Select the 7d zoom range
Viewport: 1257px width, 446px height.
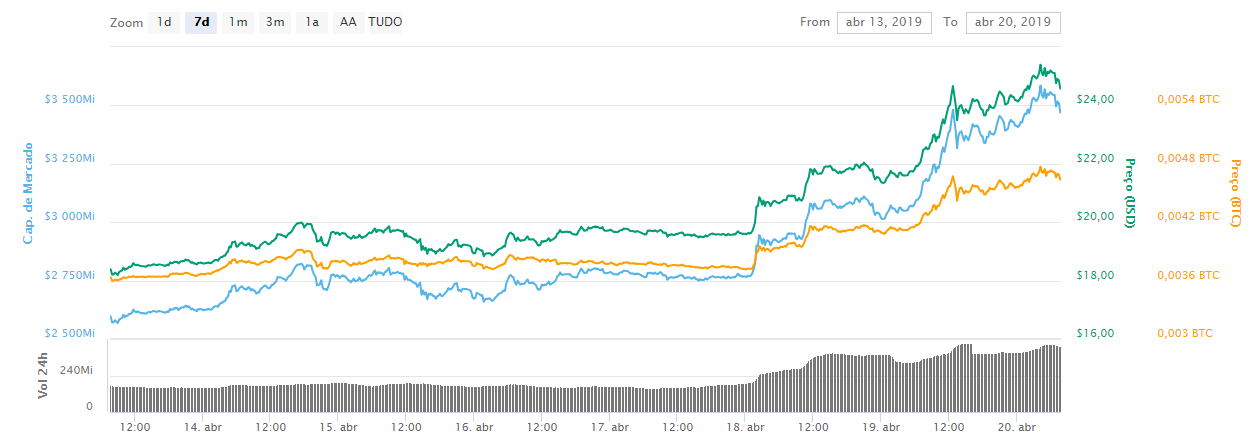[x=201, y=22]
